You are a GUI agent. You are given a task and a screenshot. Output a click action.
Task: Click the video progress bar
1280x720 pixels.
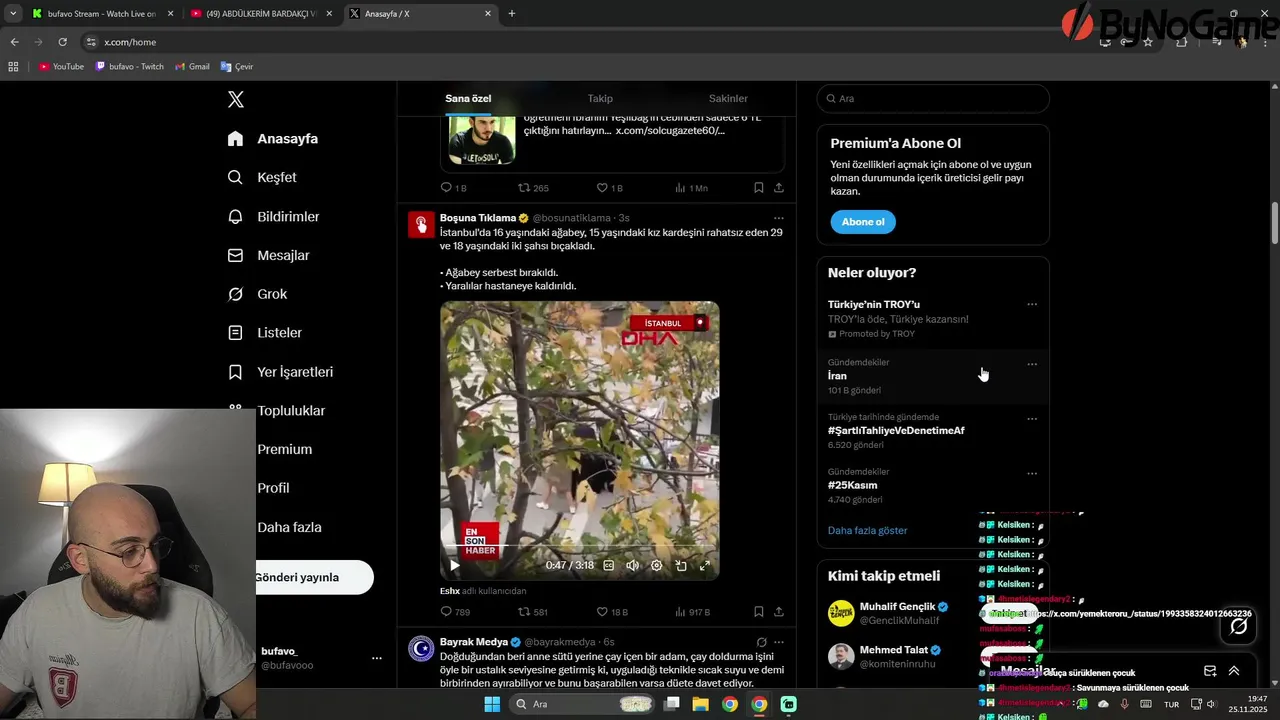point(580,547)
